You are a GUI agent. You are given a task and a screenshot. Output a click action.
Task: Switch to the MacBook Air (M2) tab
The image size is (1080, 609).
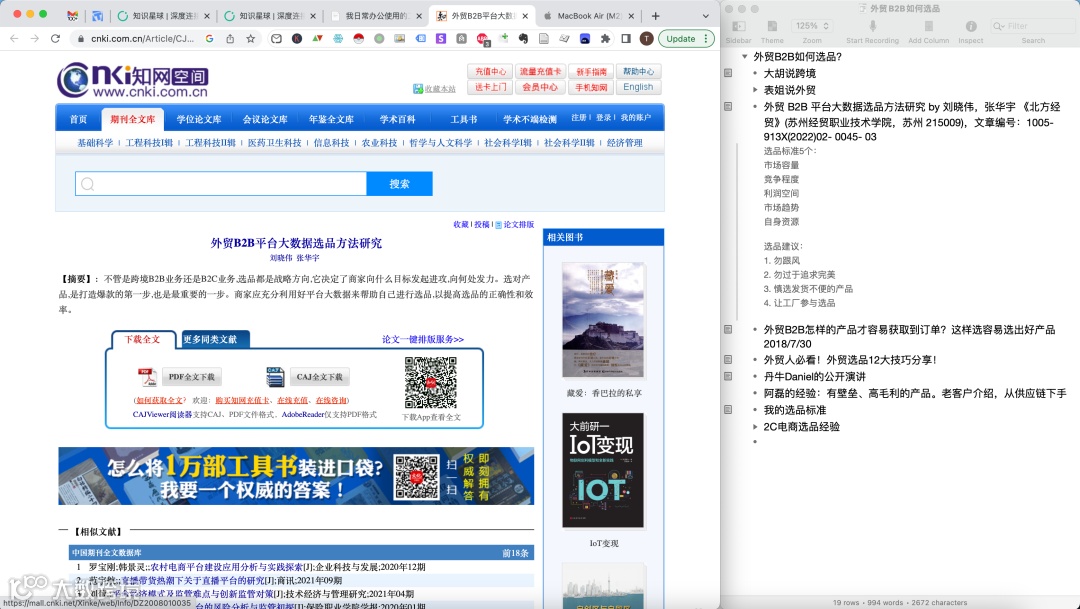[x=588, y=16]
